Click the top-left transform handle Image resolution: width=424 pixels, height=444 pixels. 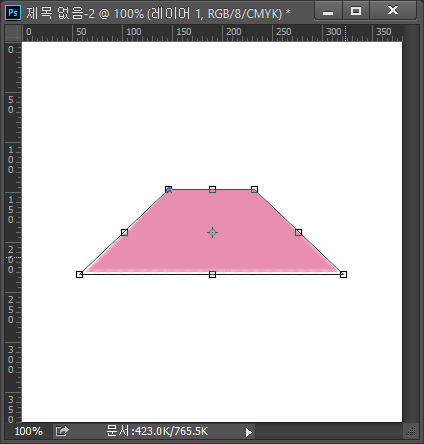(169, 190)
